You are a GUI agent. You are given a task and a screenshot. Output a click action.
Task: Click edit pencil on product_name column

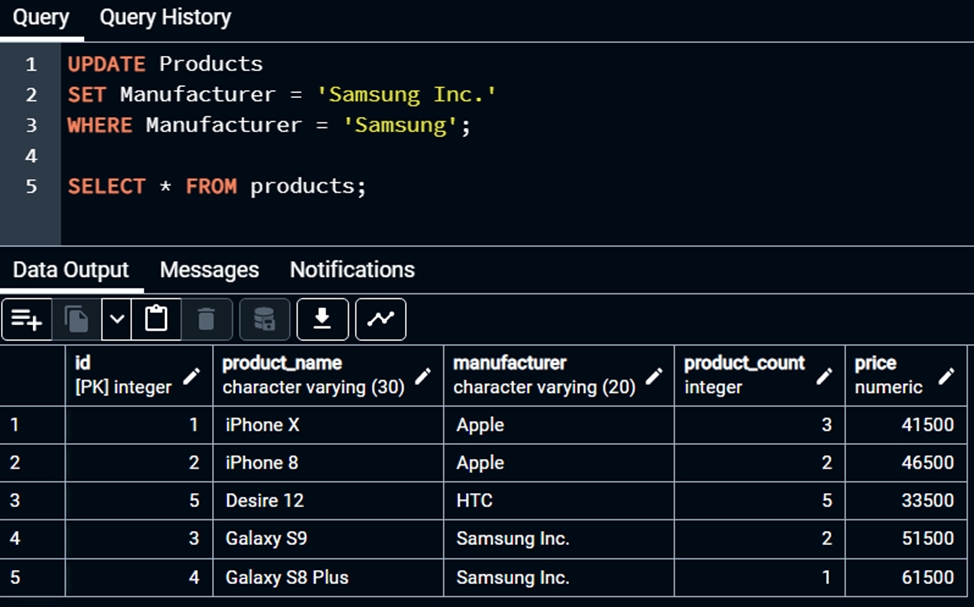(423, 376)
